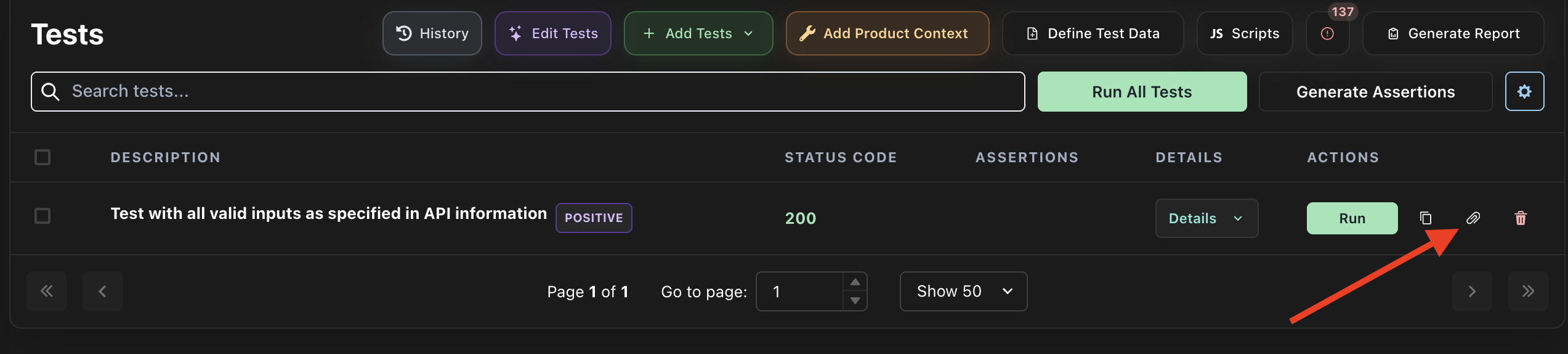The width and height of the screenshot is (1568, 354).
Task: Open the Add Tests dropdown
Action: (698, 33)
